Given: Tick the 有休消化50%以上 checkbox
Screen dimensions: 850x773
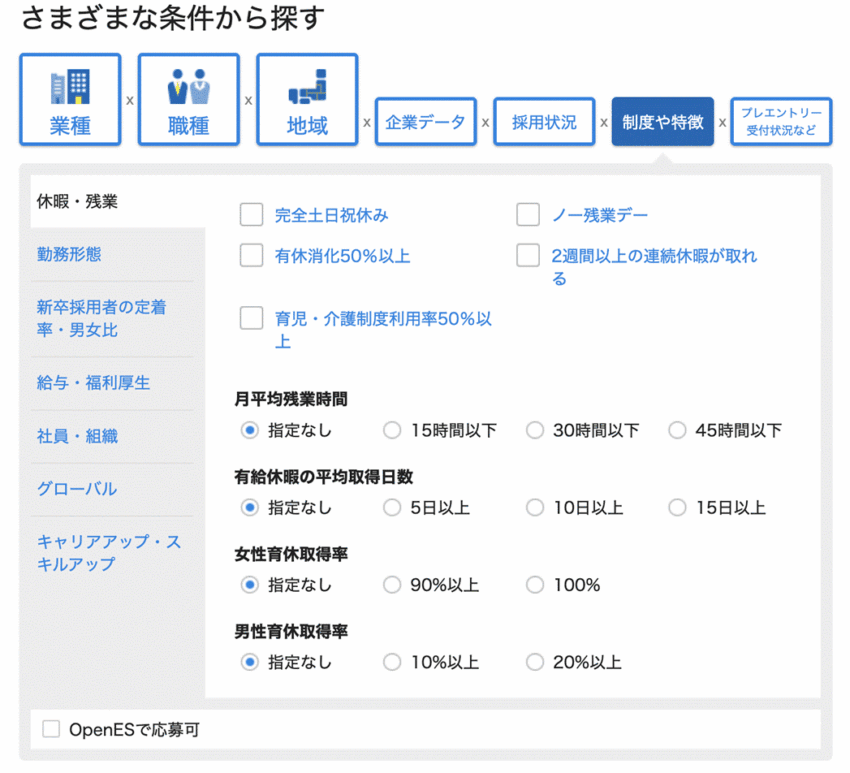Looking at the screenshot, I should 251,256.
